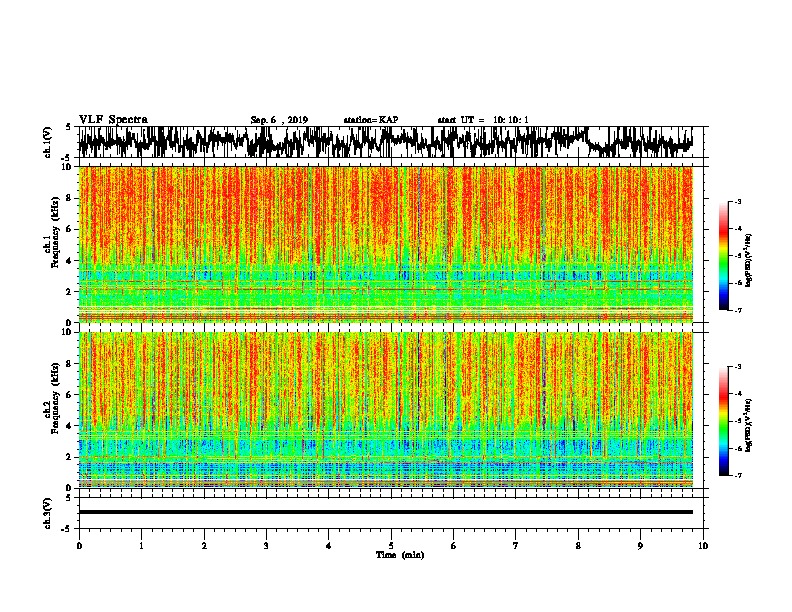This screenshot has width=792, height=612.
Task: Click the ch.2 color scale bar
Action: [724, 421]
